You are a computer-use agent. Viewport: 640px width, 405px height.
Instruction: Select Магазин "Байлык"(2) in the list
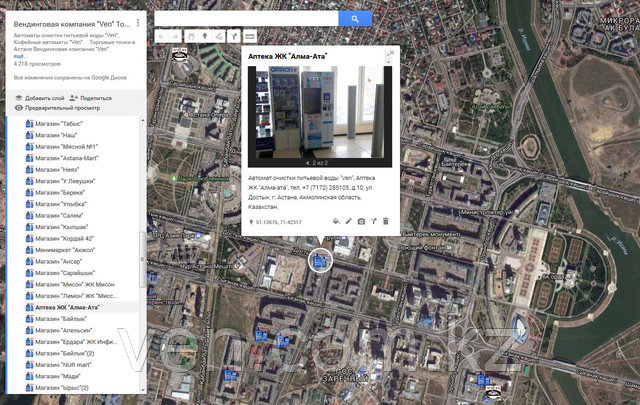60,353
